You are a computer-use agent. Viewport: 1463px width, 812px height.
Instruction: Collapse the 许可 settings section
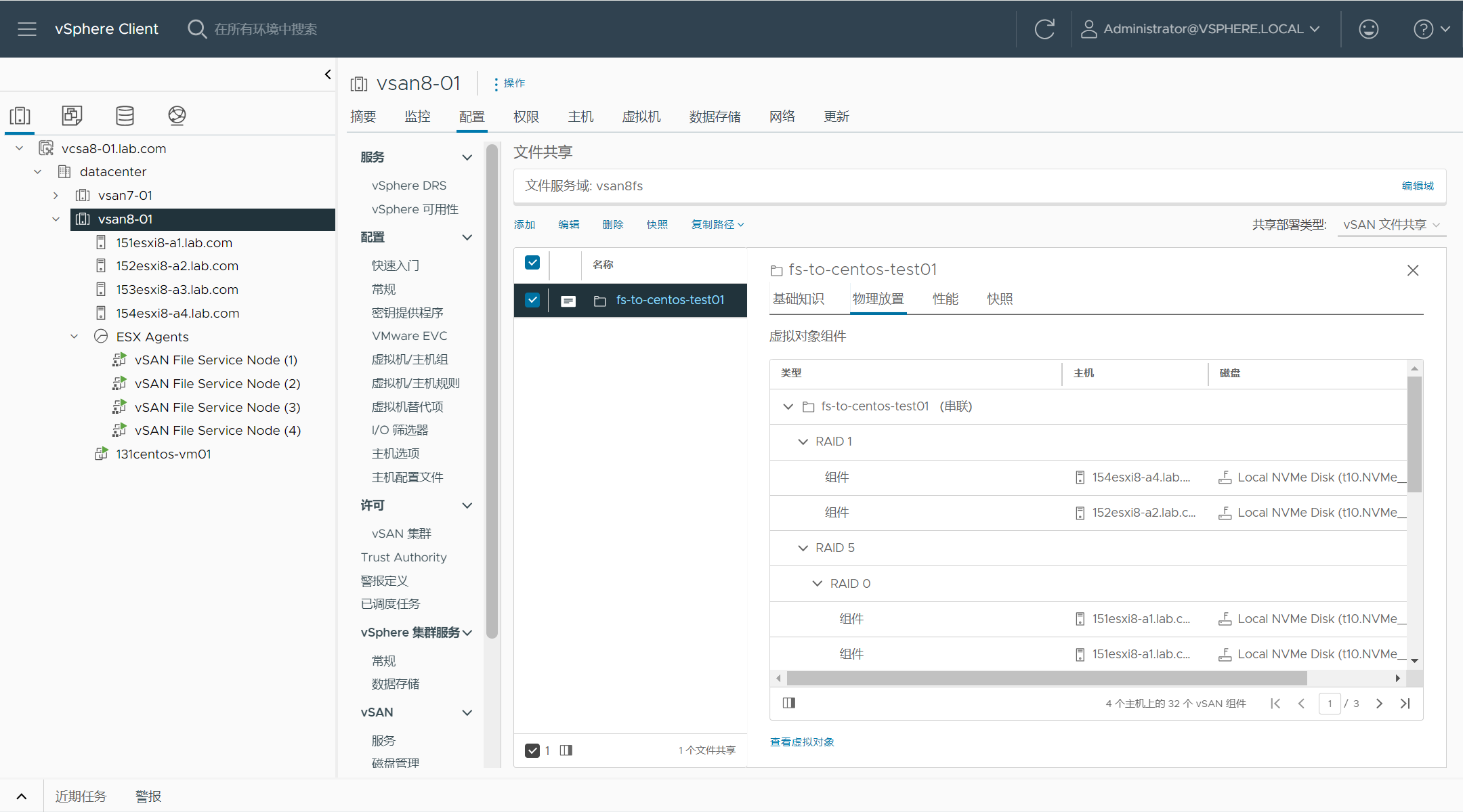(x=467, y=506)
